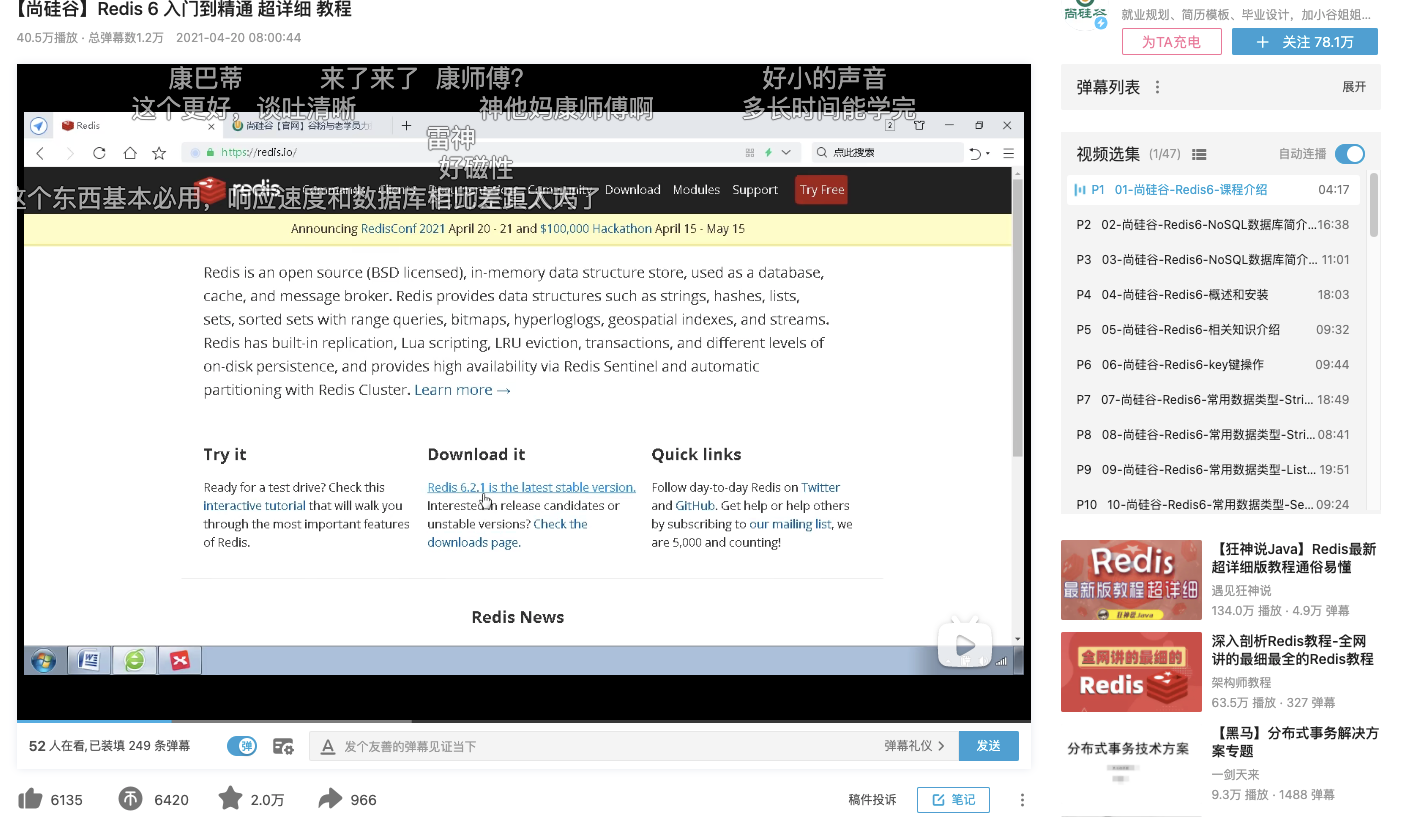Play P7 episode lasting 18:49

click(1214, 400)
